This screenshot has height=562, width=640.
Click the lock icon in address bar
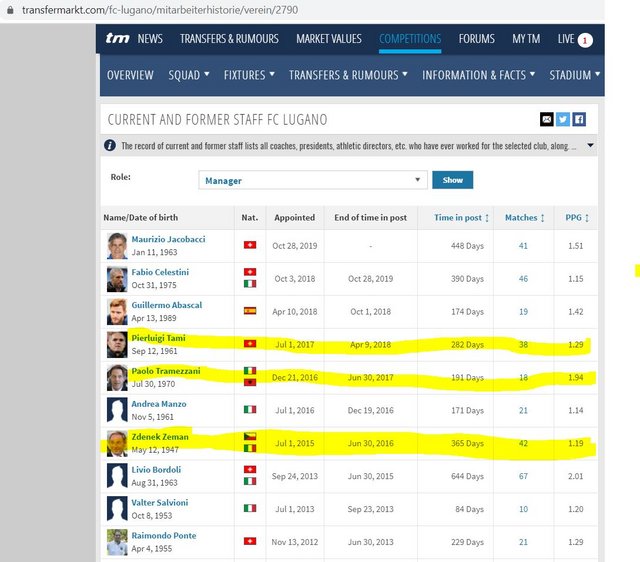[x=10, y=10]
